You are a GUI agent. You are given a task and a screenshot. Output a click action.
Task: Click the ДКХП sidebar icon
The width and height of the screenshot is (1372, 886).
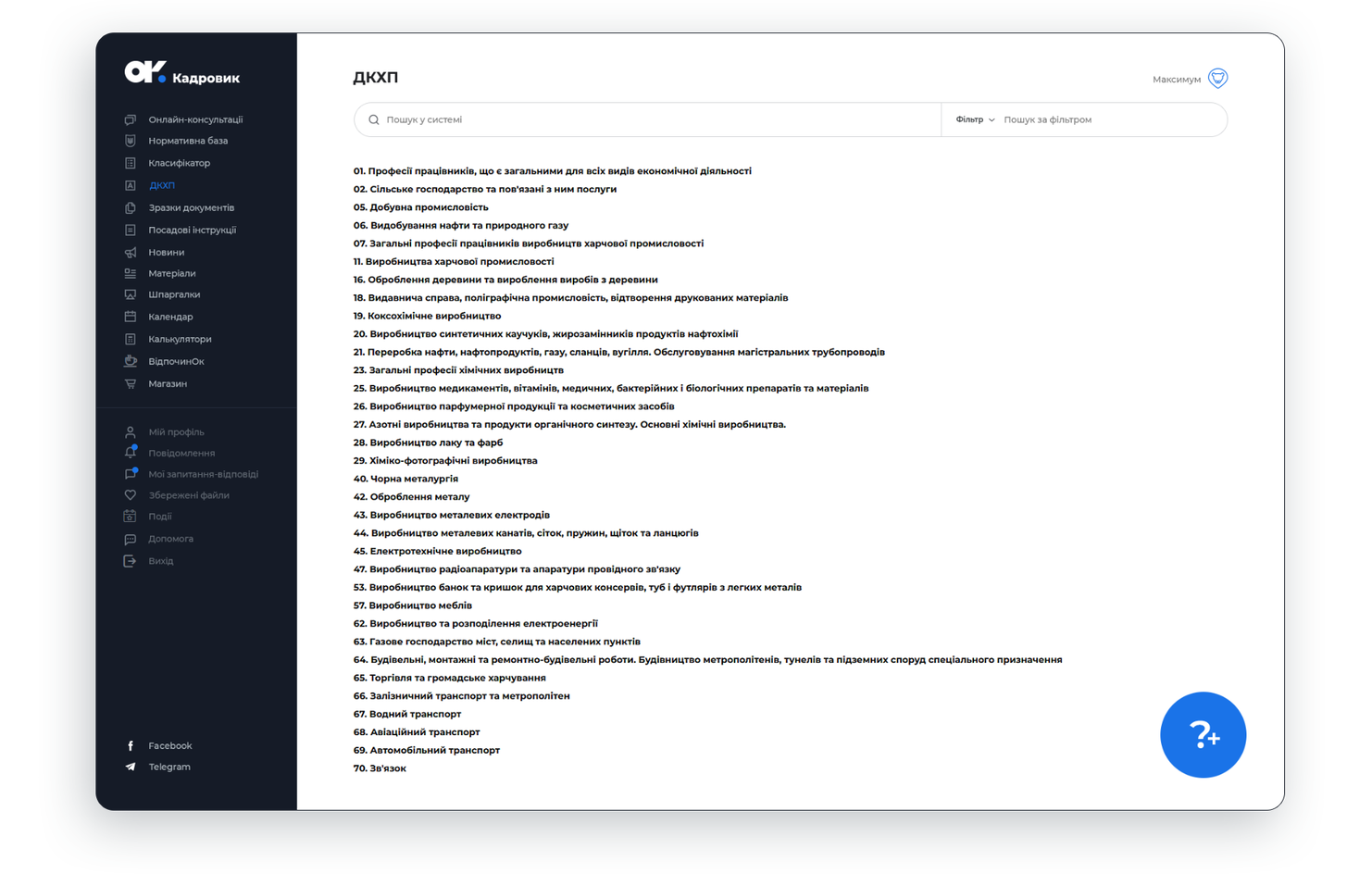coord(131,185)
